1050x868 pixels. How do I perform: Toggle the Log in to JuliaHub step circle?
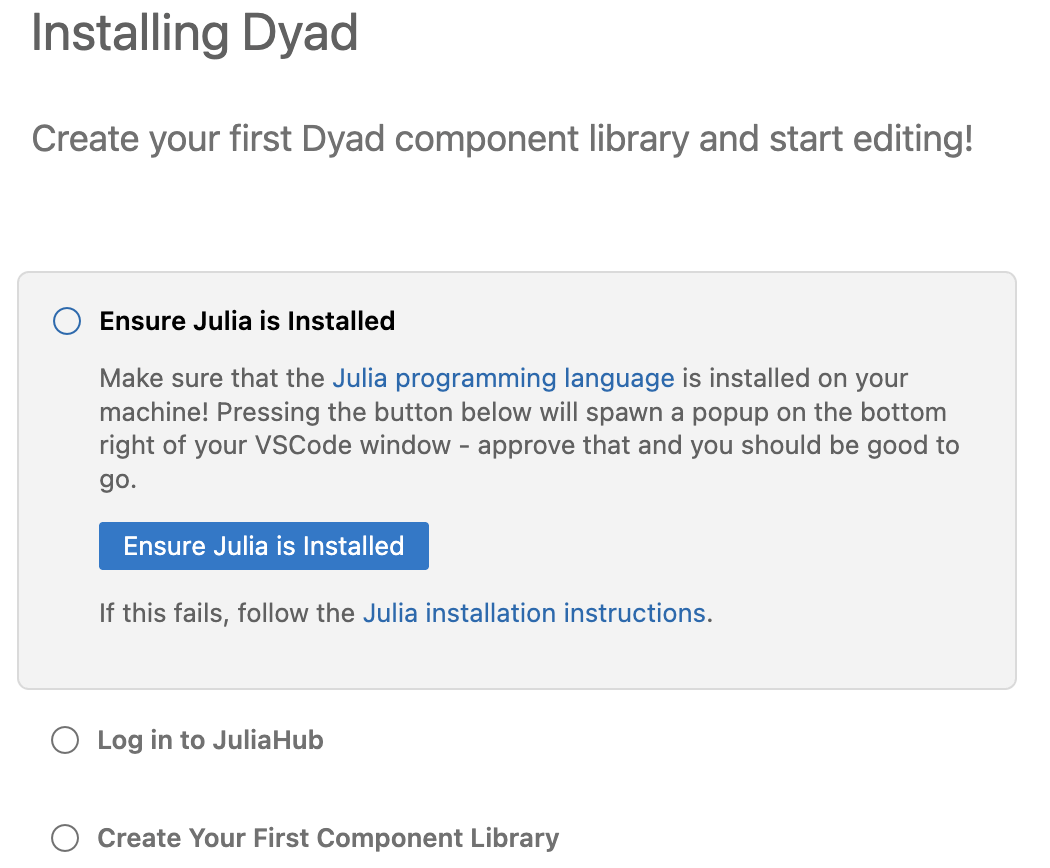65,740
